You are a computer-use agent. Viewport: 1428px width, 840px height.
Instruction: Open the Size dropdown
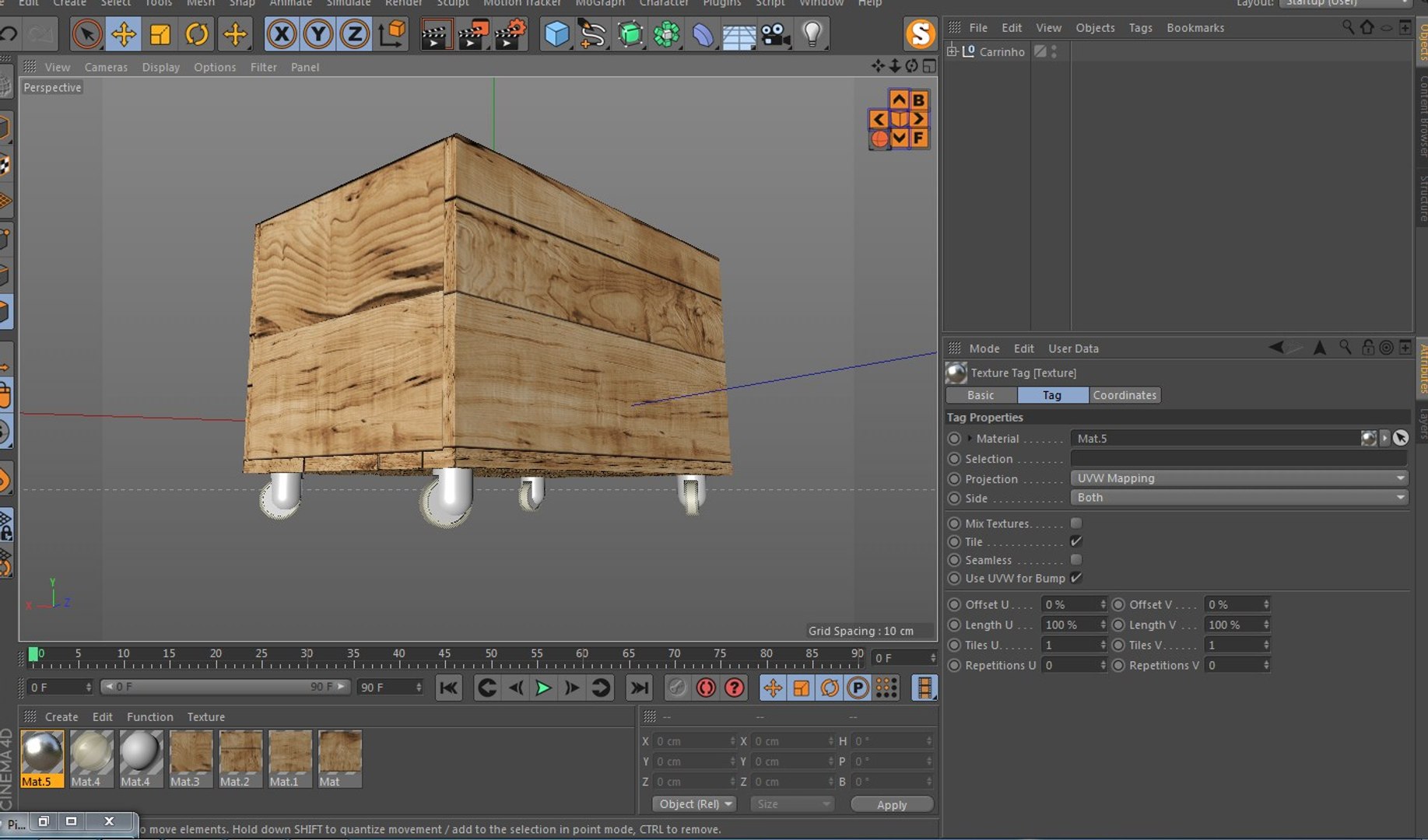coord(791,804)
